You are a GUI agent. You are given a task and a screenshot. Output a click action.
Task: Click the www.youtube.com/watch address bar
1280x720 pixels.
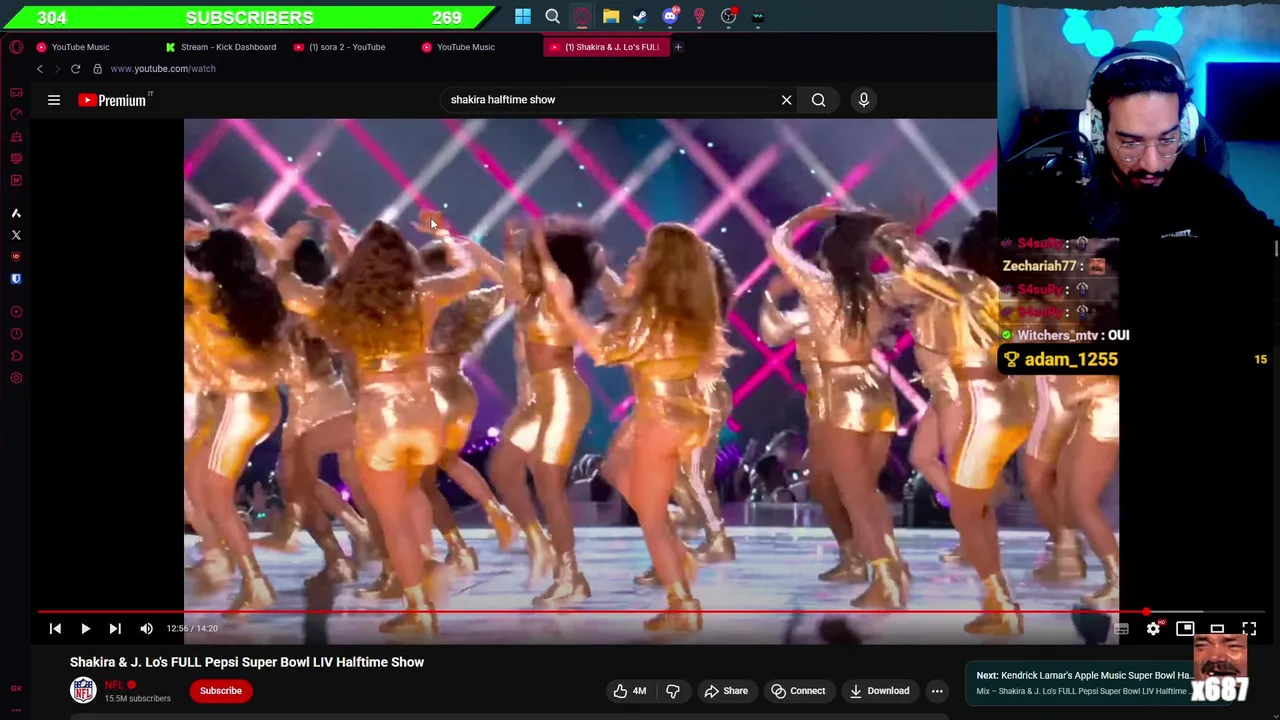(163, 69)
